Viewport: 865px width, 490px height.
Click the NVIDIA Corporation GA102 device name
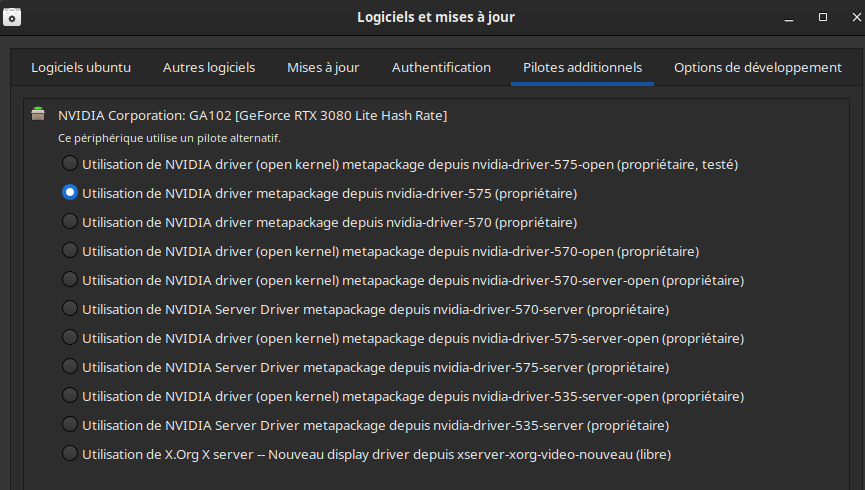[x=253, y=115]
